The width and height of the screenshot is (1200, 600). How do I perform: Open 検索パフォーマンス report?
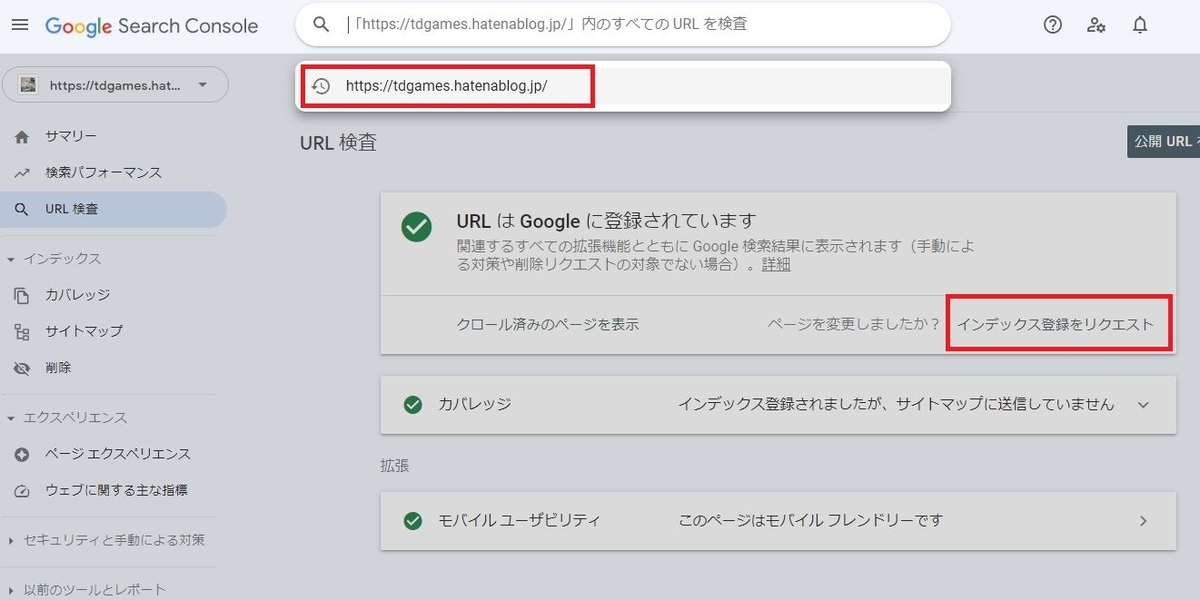click(x=103, y=173)
